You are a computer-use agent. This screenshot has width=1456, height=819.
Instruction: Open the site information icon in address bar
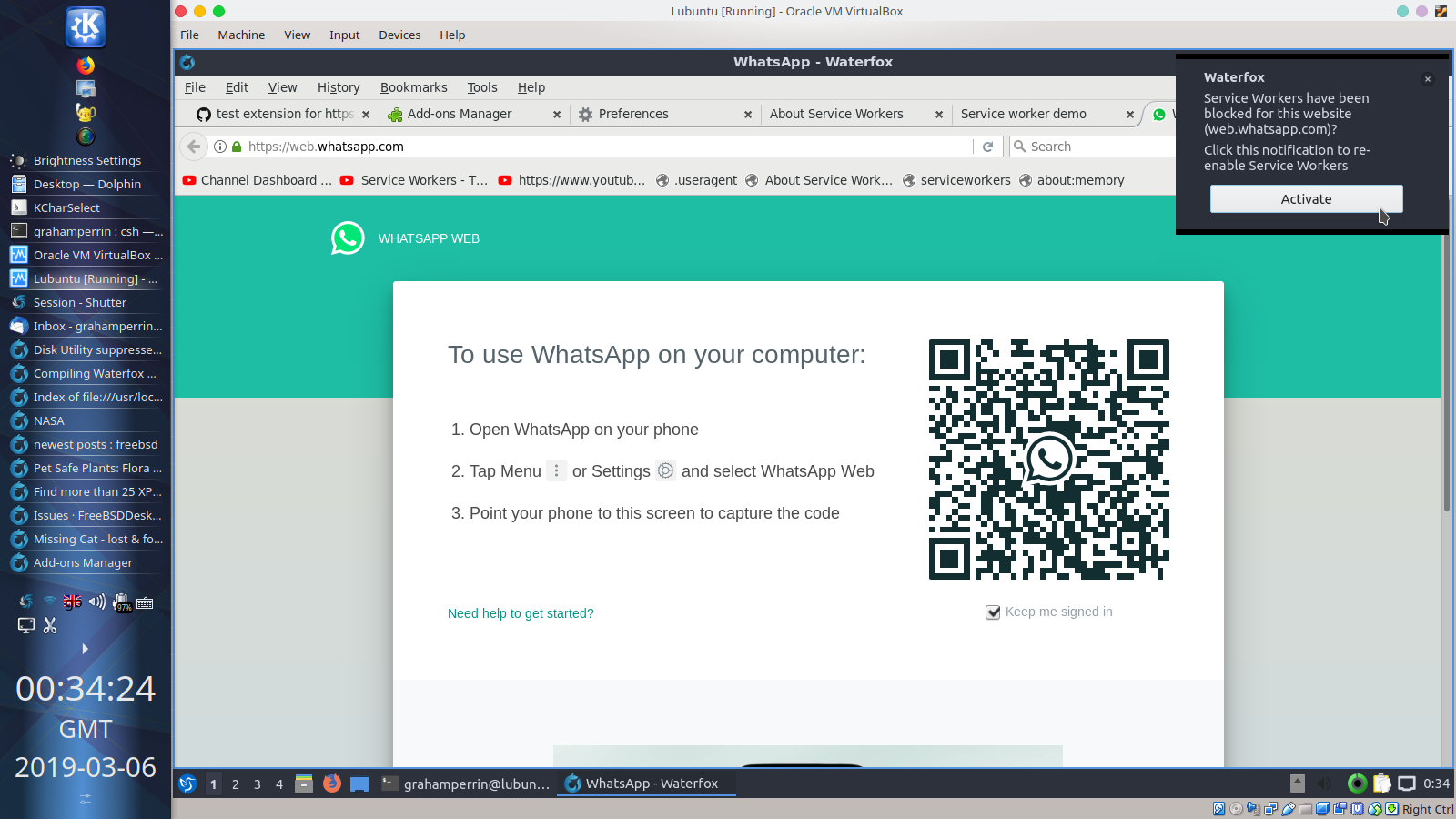pos(220,147)
